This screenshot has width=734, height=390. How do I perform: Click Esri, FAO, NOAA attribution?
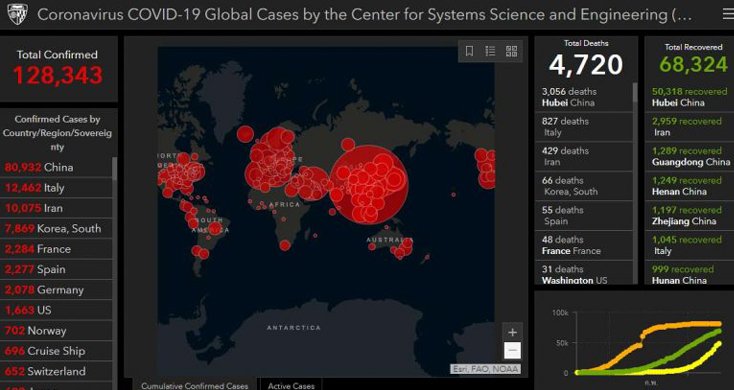coord(486,369)
